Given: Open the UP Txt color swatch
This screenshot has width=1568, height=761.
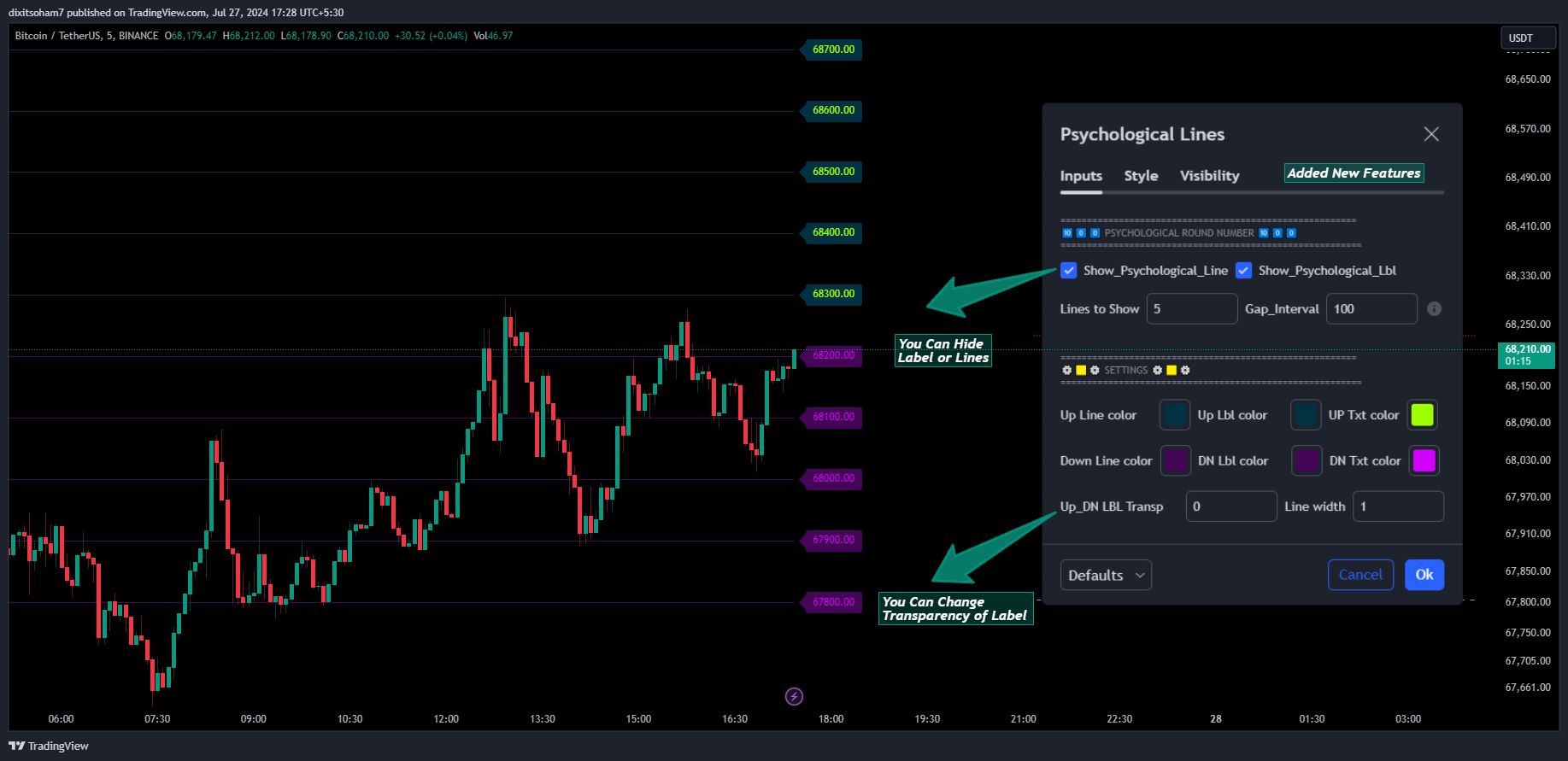Looking at the screenshot, I should pyautogui.click(x=1423, y=415).
